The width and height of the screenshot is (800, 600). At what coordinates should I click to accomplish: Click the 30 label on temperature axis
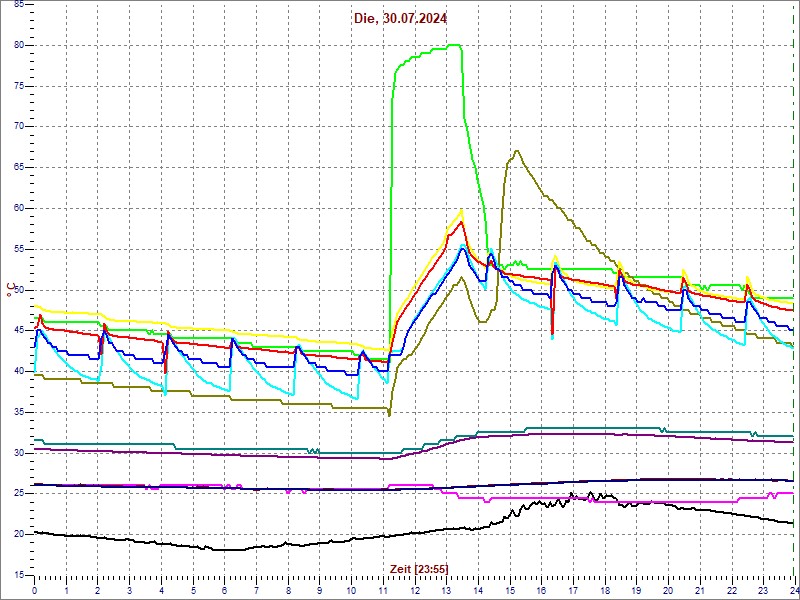18,453
